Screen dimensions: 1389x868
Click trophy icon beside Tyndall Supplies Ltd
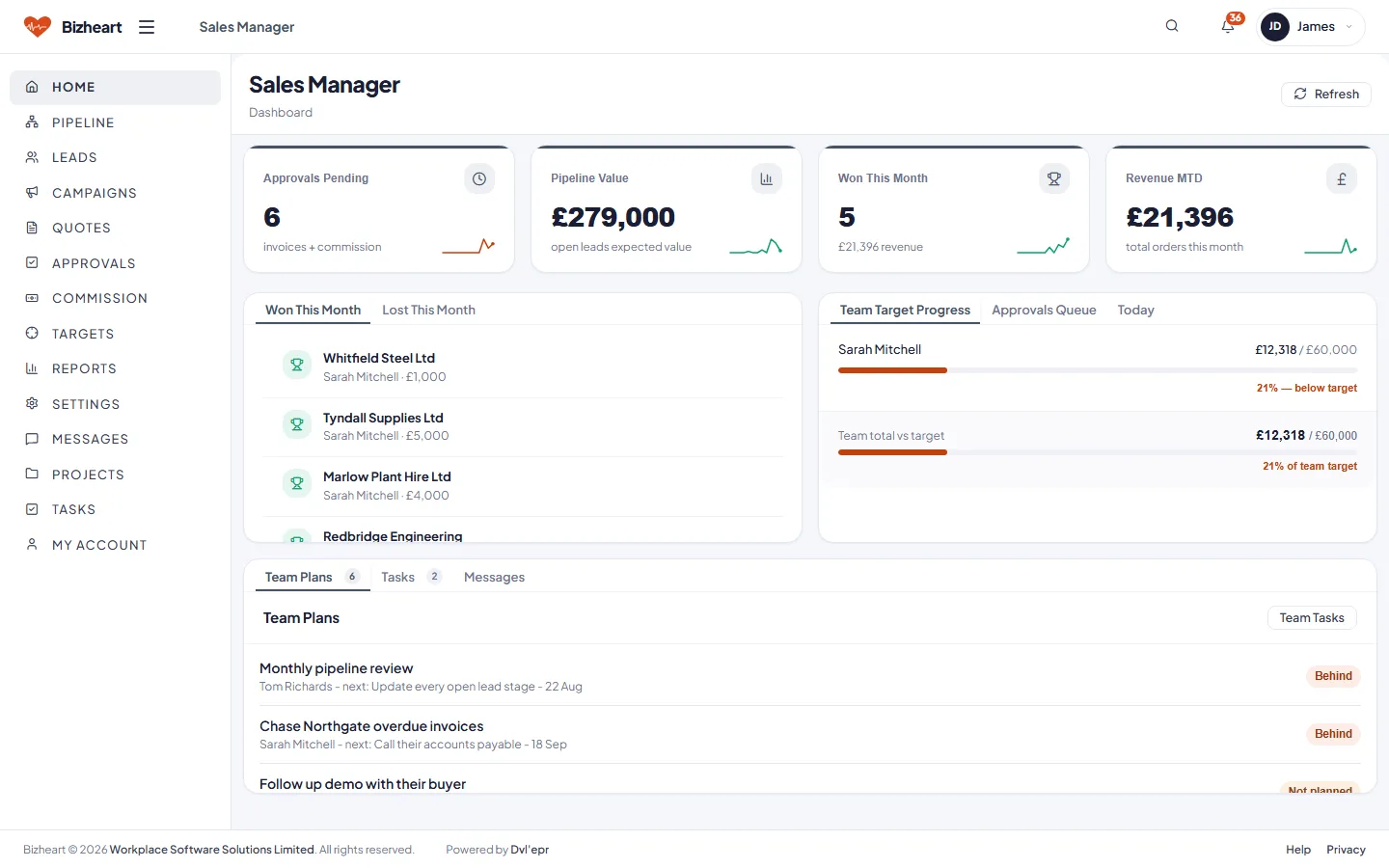click(x=297, y=424)
